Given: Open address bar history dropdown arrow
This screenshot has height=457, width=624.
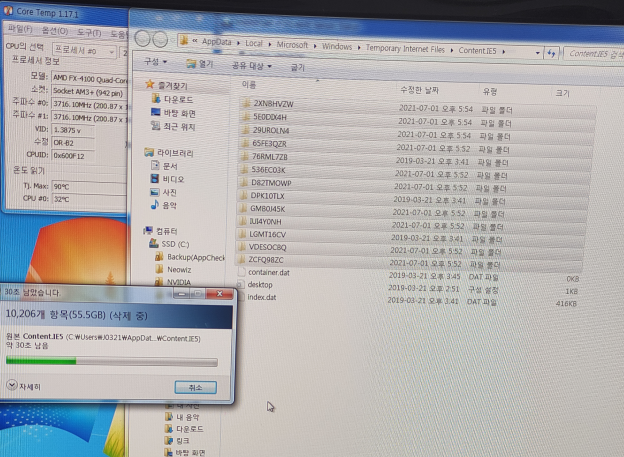Looking at the screenshot, I should click(537, 53).
